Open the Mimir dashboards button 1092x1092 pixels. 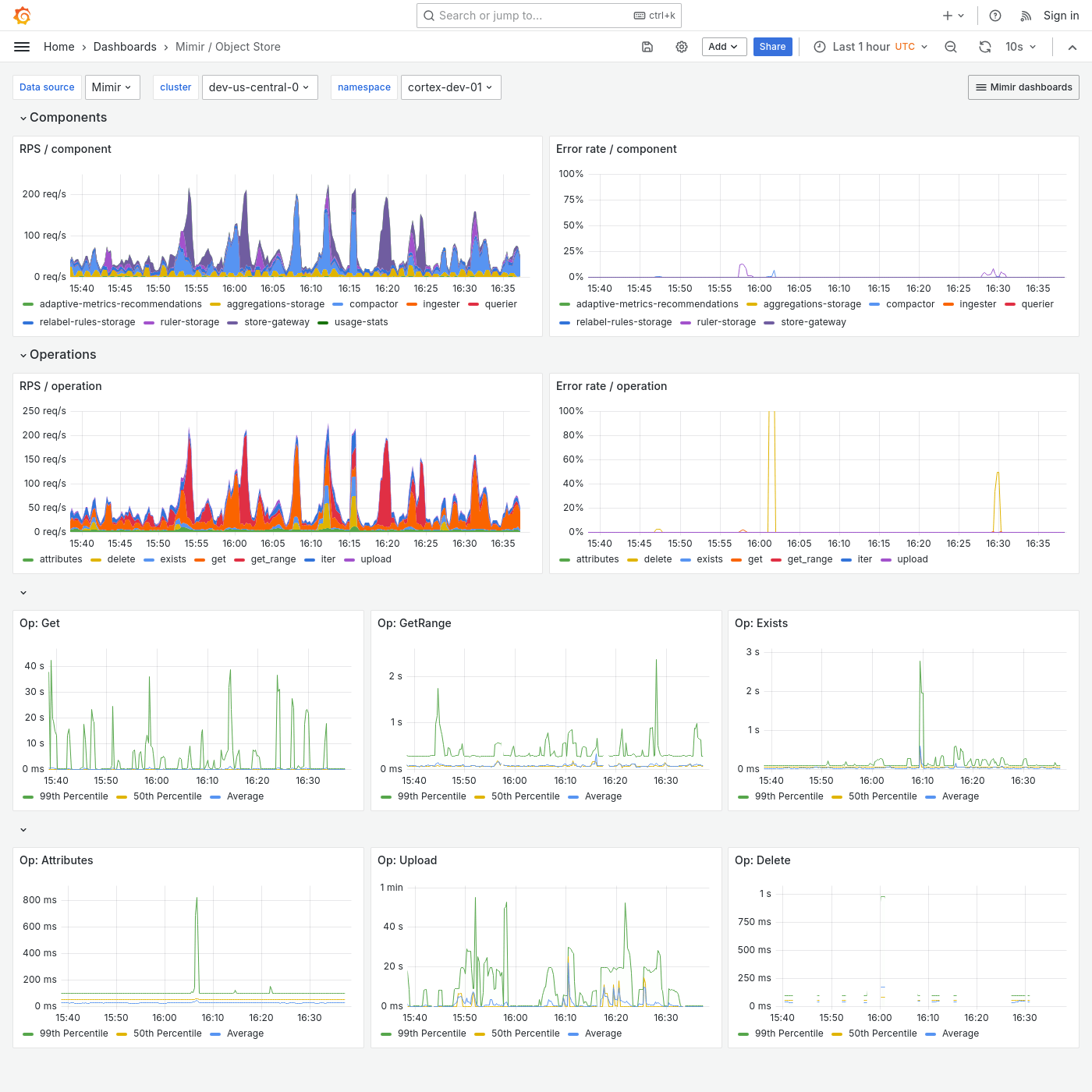coord(1023,87)
